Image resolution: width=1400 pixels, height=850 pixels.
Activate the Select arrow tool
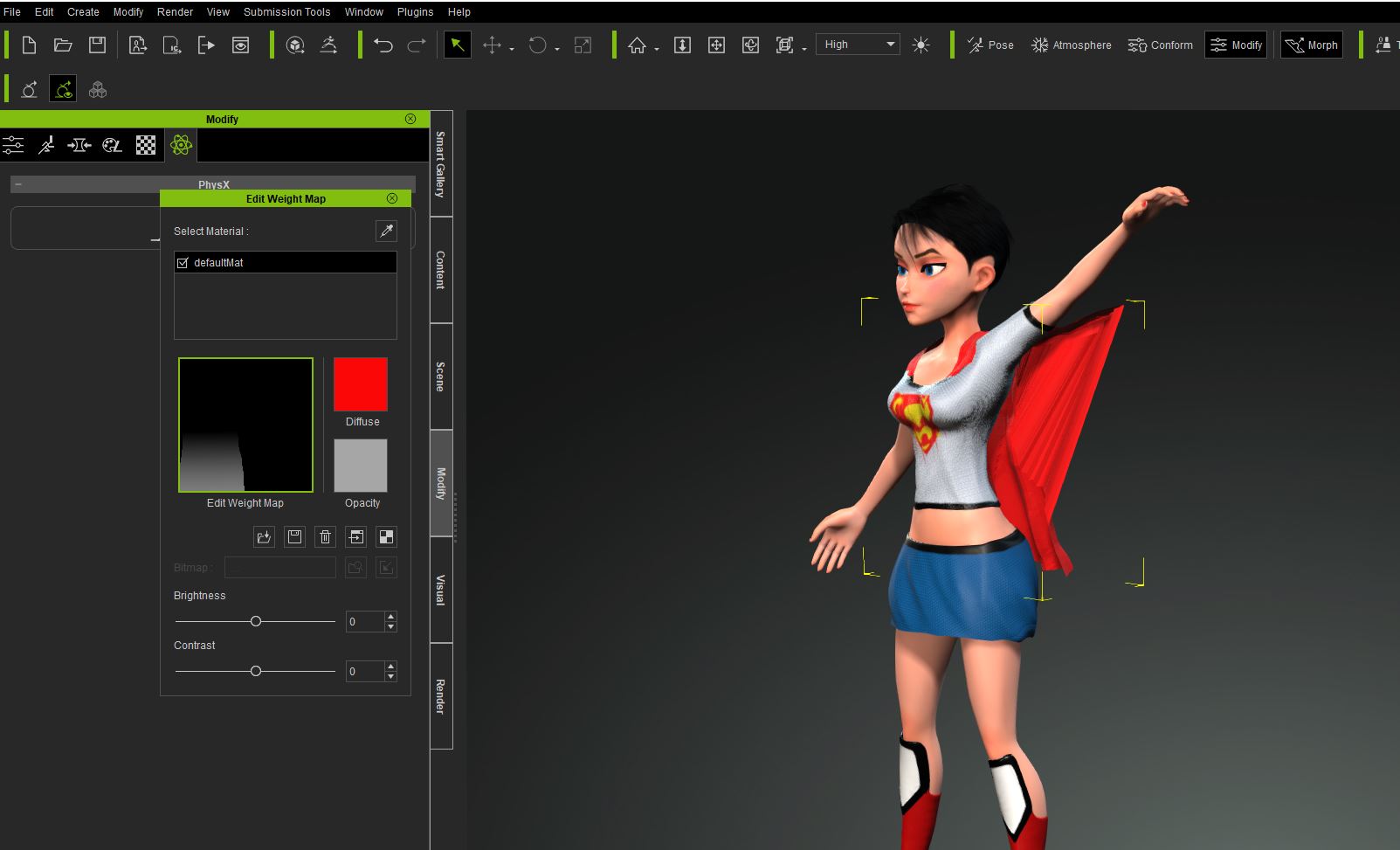pos(457,45)
